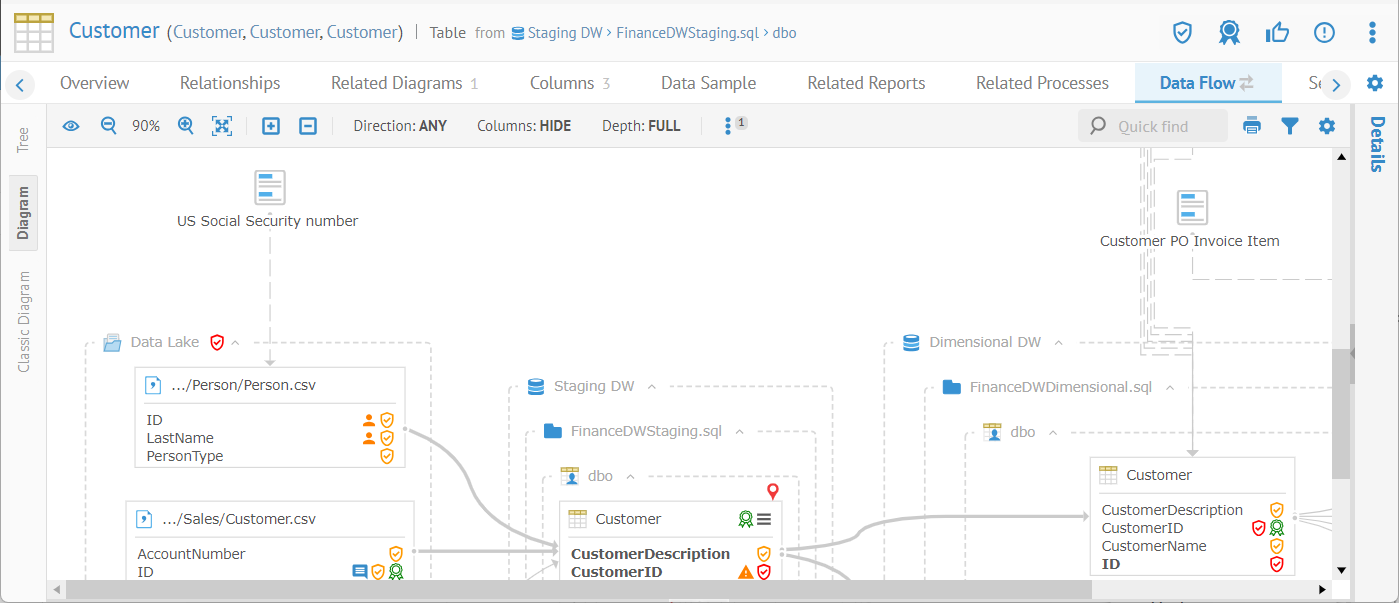Zoom in using the magnifier plus icon
This screenshot has height=603, width=1399.
[x=185, y=126]
